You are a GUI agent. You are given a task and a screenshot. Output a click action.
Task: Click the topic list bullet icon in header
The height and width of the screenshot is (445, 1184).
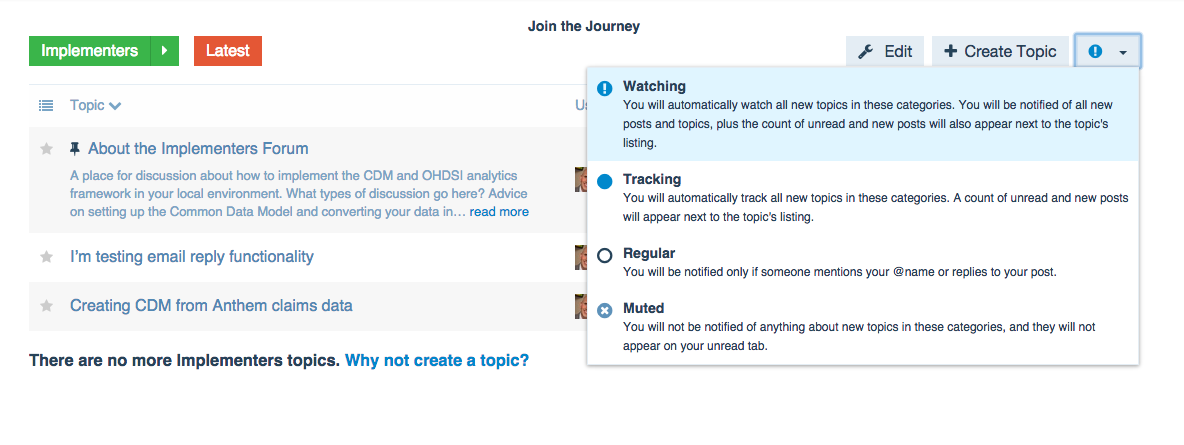[46, 105]
